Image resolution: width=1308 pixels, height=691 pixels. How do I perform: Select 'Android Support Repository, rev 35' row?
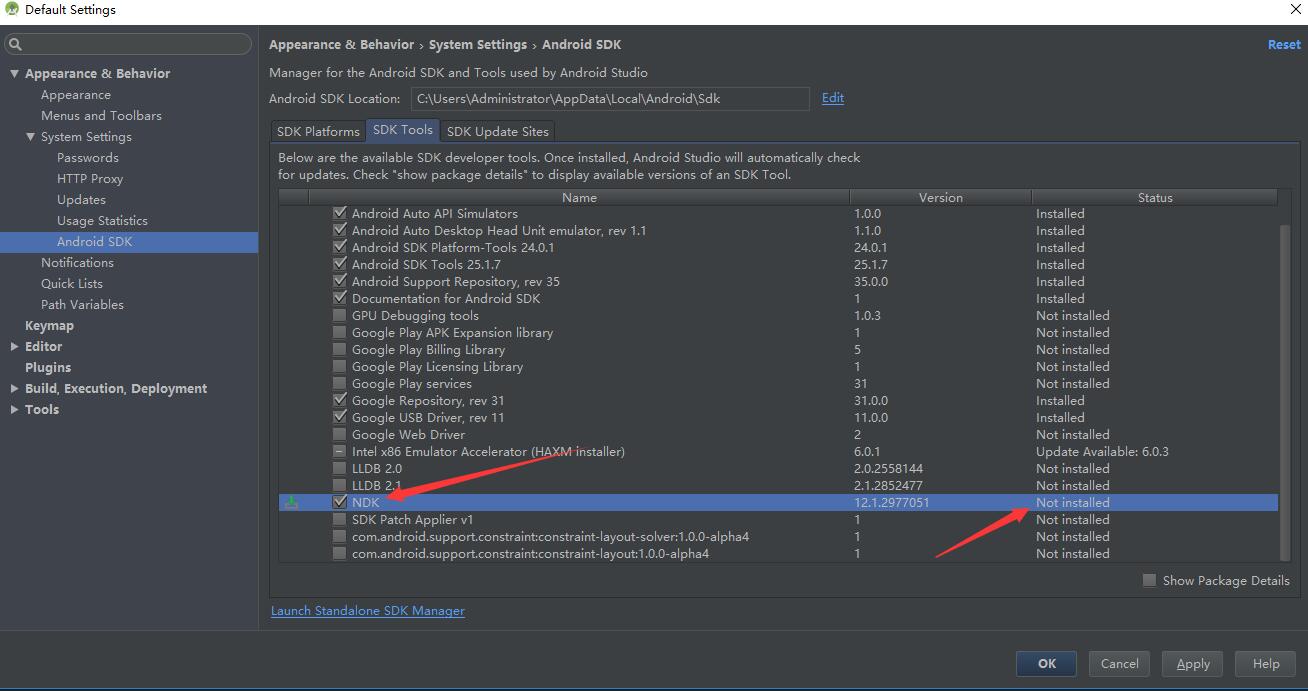[778, 281]
